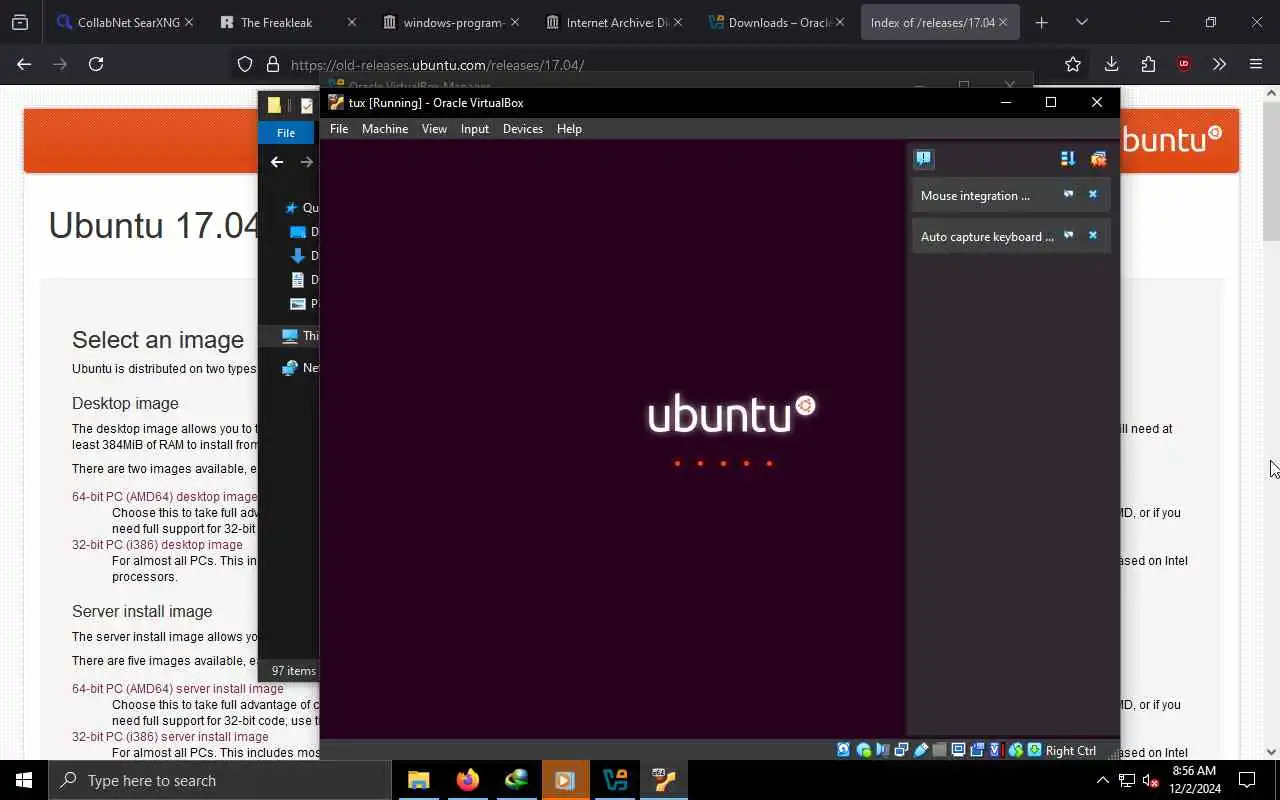This screenshot has width=1280, height=800.
Task: Open the VirtualBox View menu
Action: tap(434, 129)
